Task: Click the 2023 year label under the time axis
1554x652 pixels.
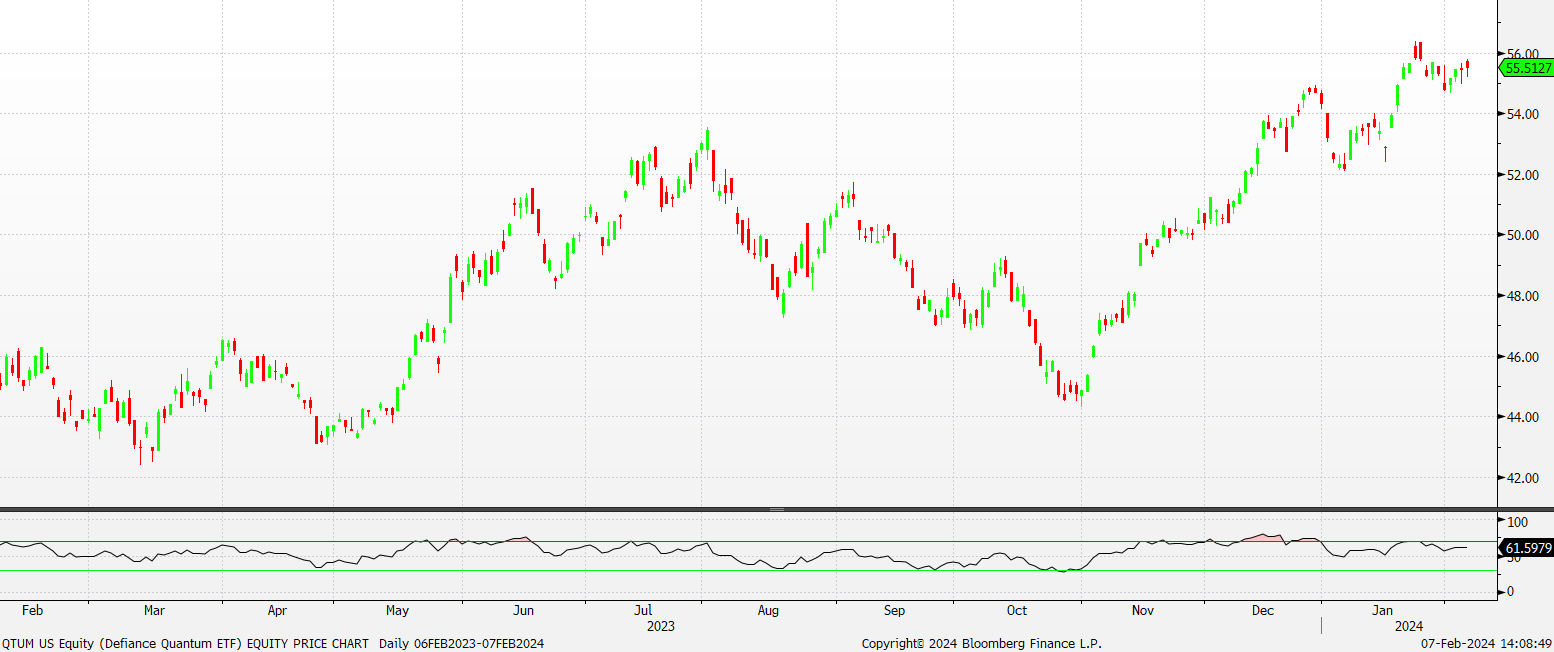Action: tap(661, 627)
